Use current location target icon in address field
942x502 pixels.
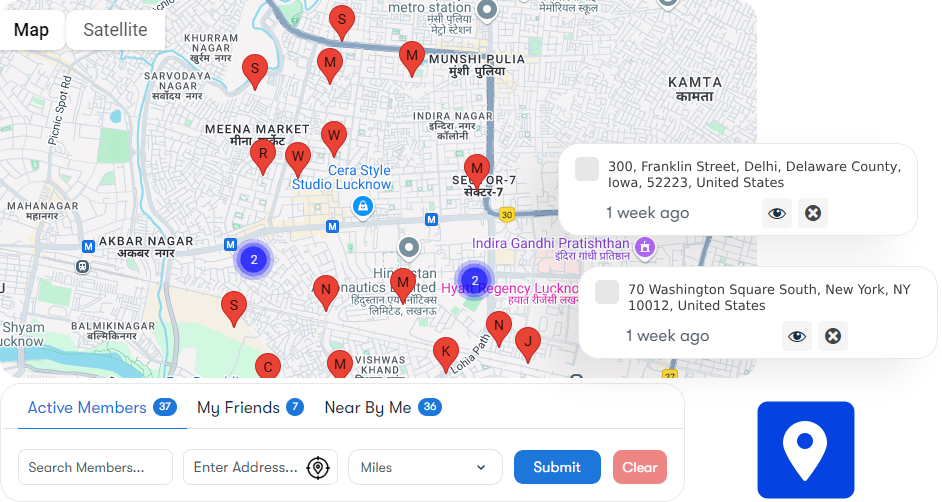click(318, 467)
